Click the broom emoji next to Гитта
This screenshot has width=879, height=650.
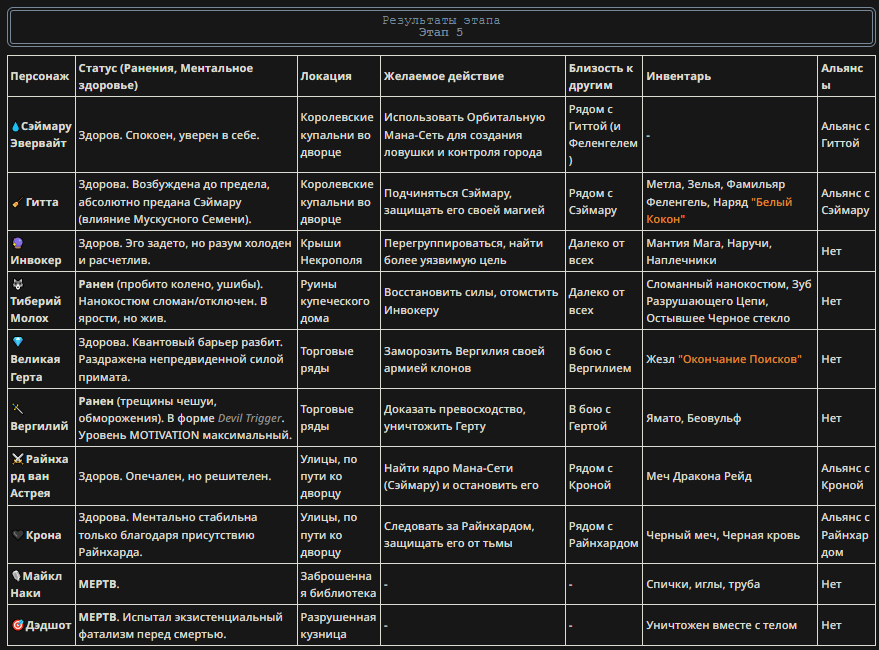tap(17, 202)
